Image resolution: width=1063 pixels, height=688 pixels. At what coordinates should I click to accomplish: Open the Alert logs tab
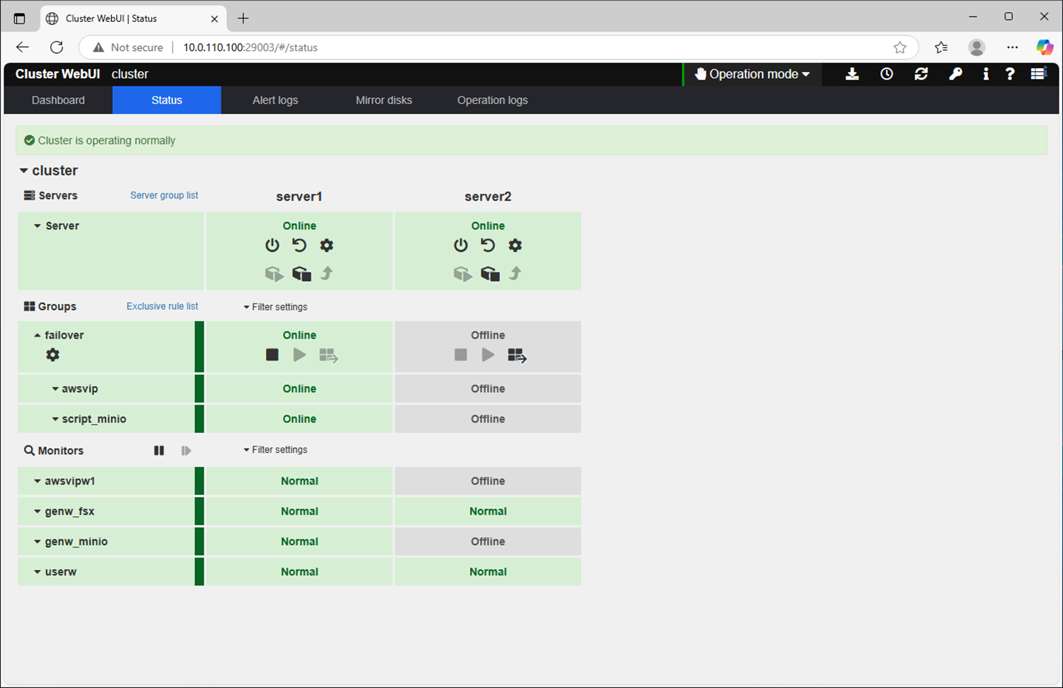(x=275, y=100)
